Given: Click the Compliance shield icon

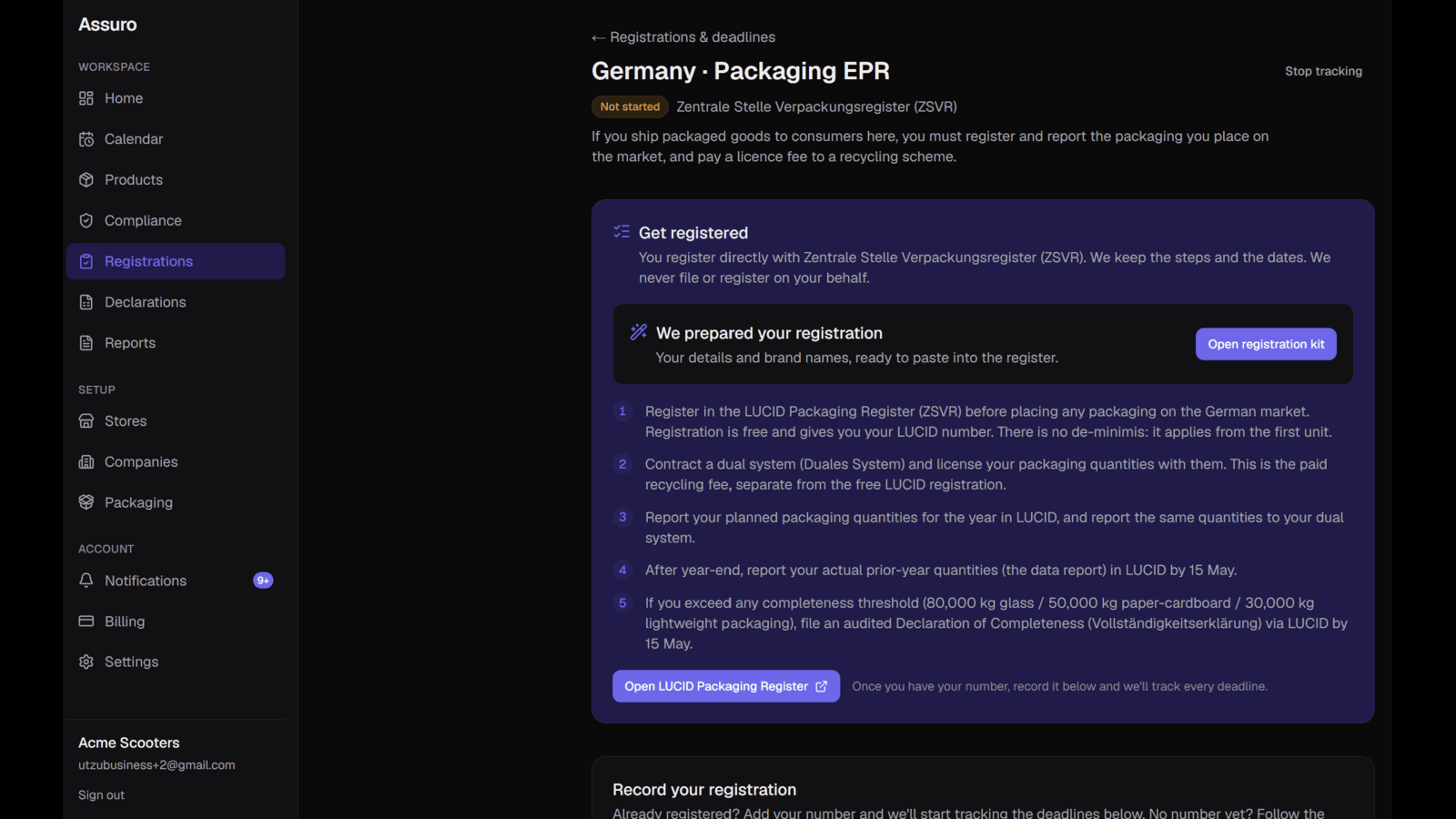Looking at the screenshot, I should [86, 220].
